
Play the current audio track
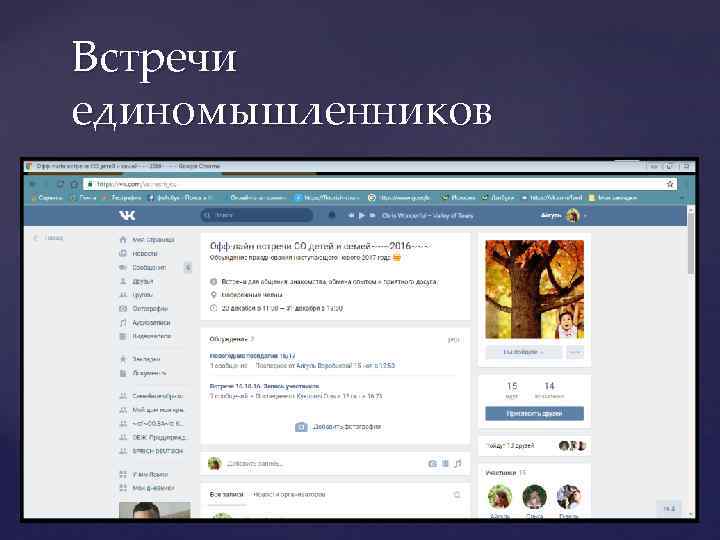click(362, 215)
